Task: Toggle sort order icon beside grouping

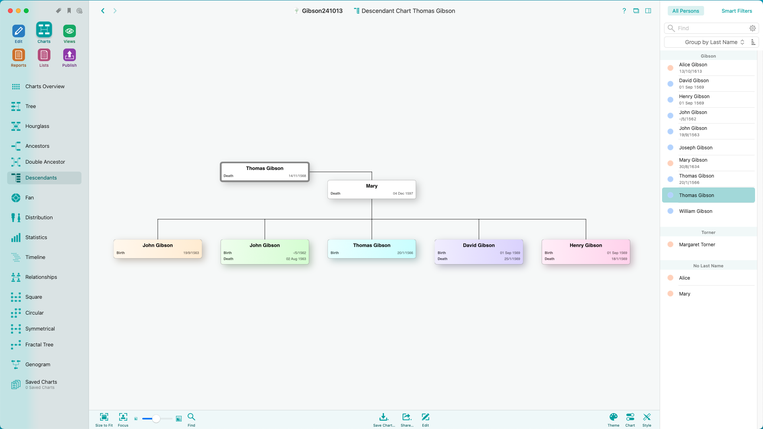Action: pos(753,42)
